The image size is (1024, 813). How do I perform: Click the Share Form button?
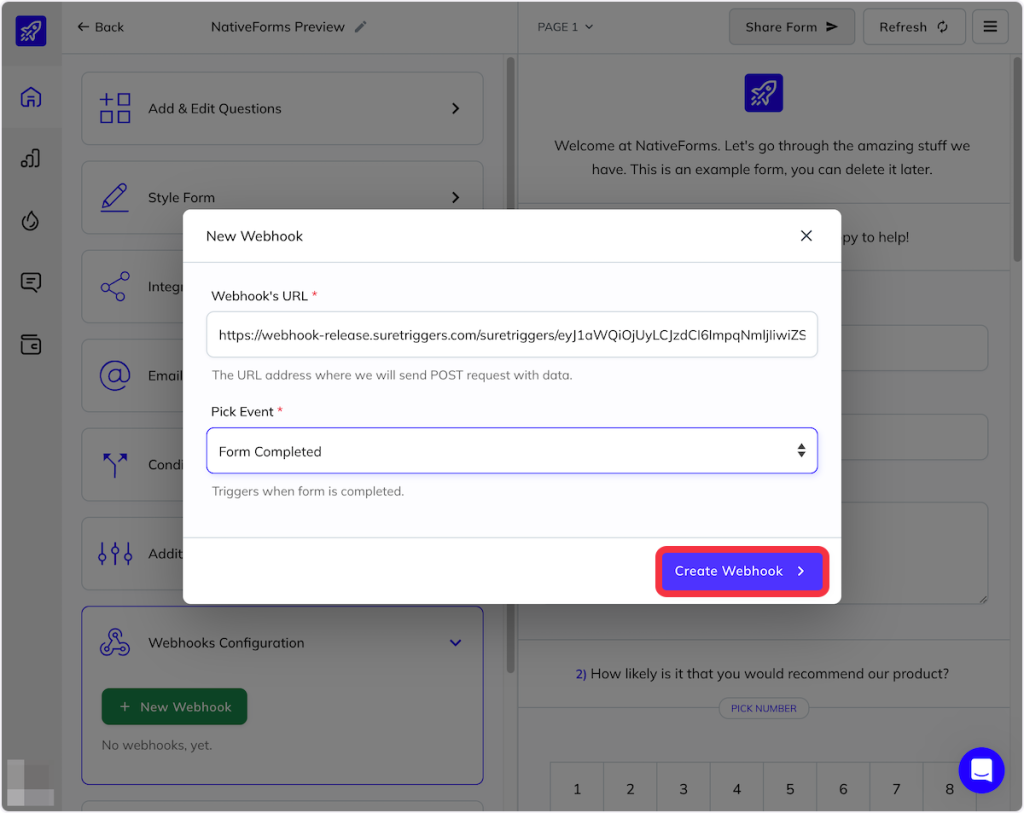point(791,27)
